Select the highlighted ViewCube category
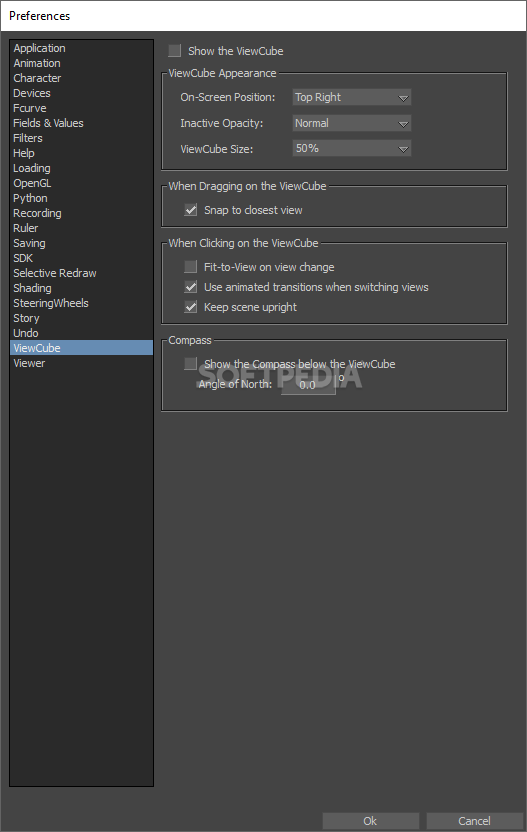The height and width of the screenshot is (832, 527). (82, 348)
